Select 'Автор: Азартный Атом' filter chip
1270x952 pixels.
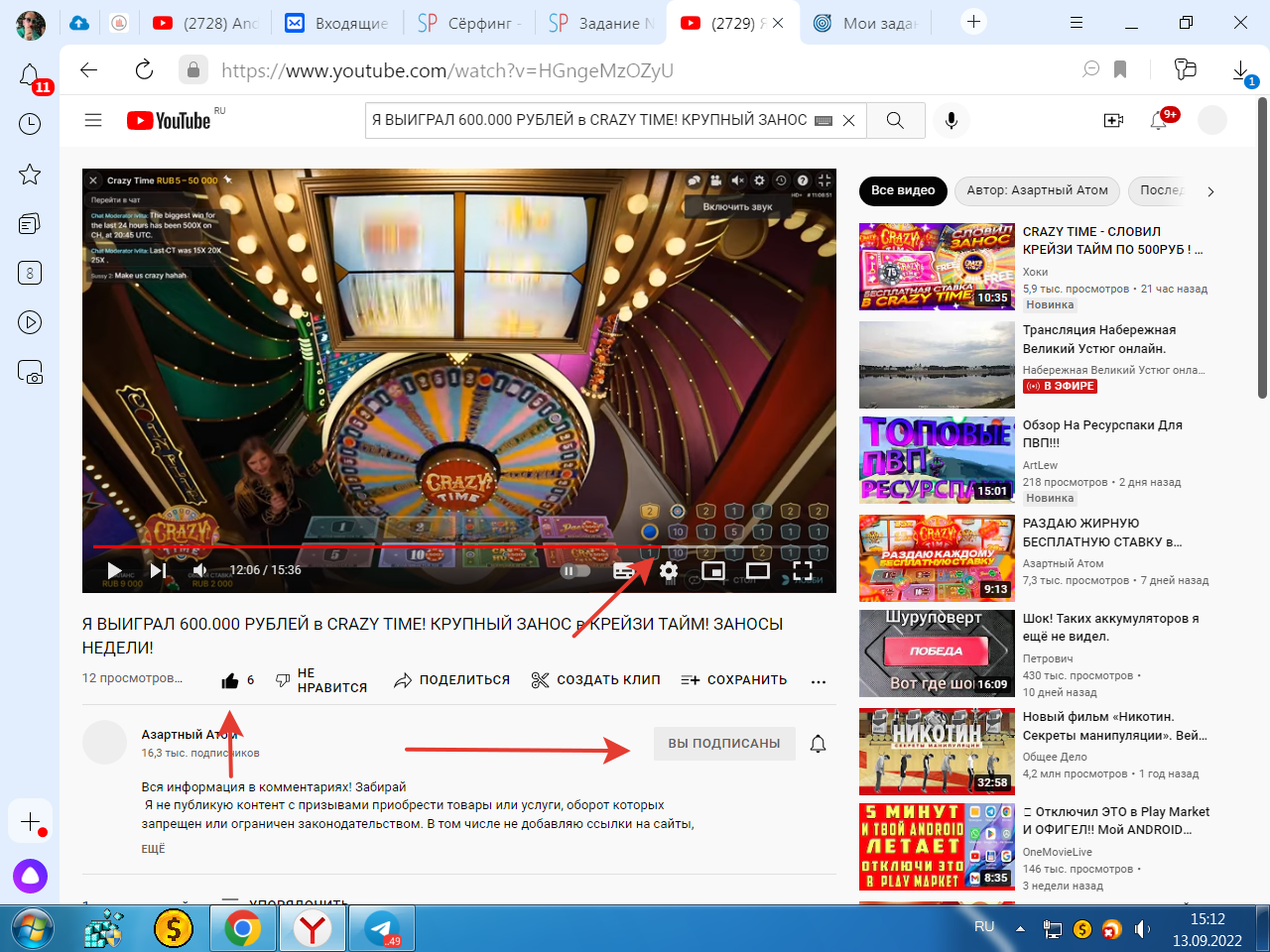1037,190
